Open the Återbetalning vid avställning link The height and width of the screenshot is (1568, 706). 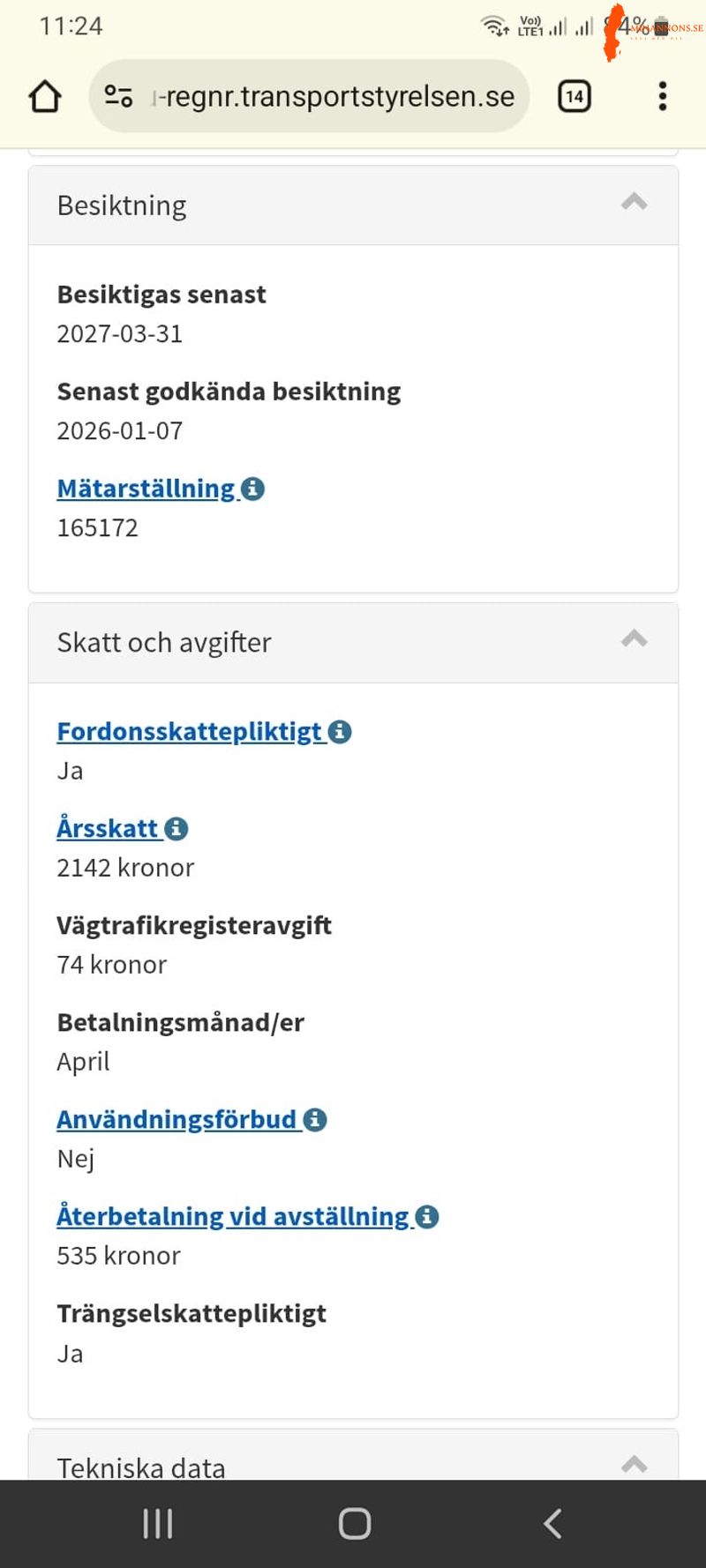[x=232, y=1217]
